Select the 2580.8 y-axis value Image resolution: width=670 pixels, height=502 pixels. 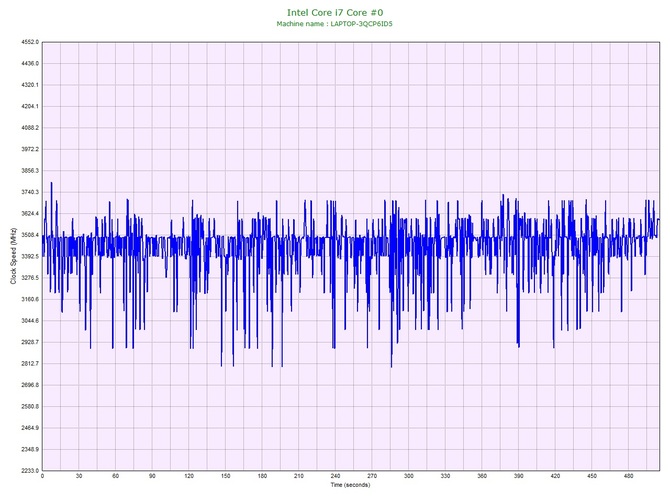coord(30,406)
